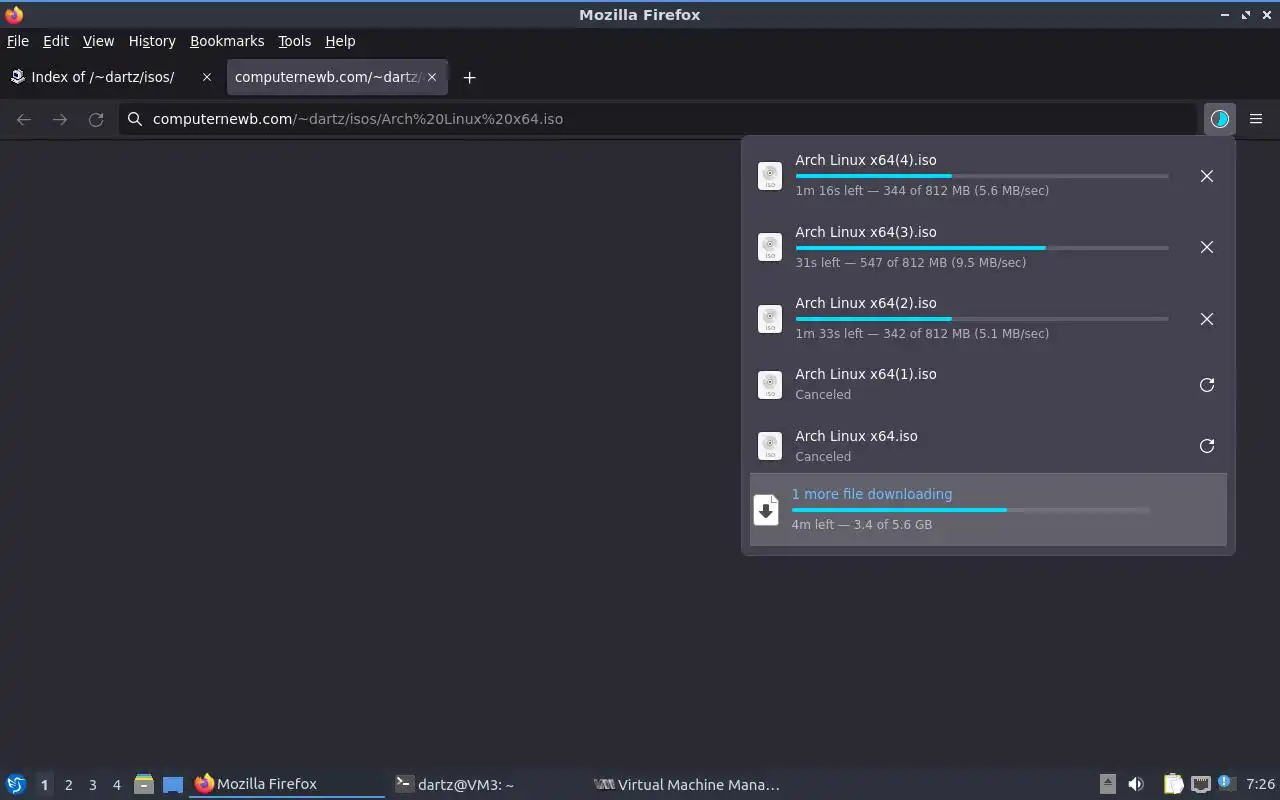This screenshot has height=800, width=1280.
Task: Go back one page
Action: point(24,119)
